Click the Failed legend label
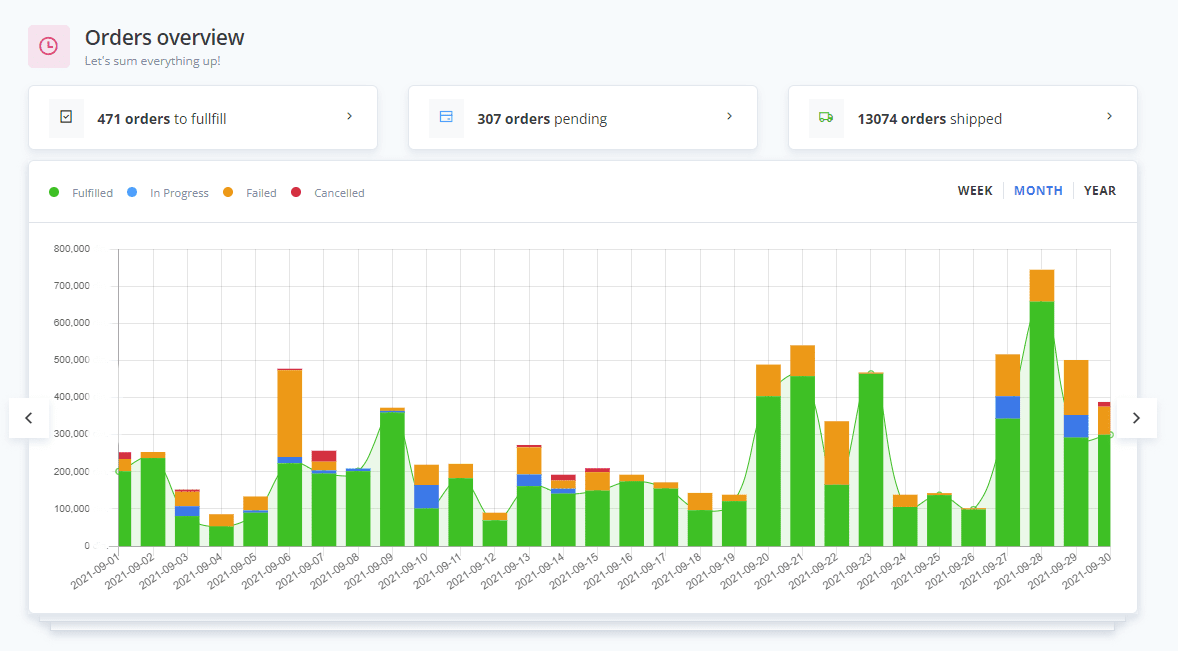 coord(261,193)
